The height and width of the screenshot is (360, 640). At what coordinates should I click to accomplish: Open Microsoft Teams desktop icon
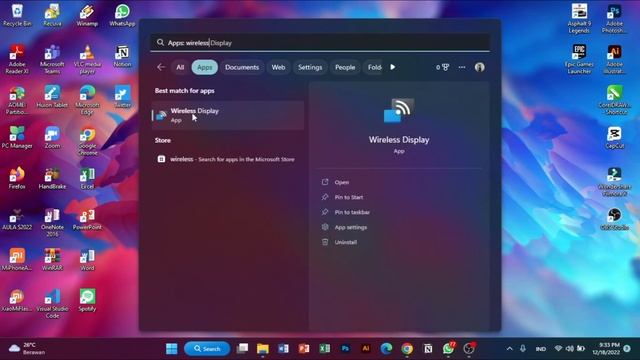(x=52, y=59)
